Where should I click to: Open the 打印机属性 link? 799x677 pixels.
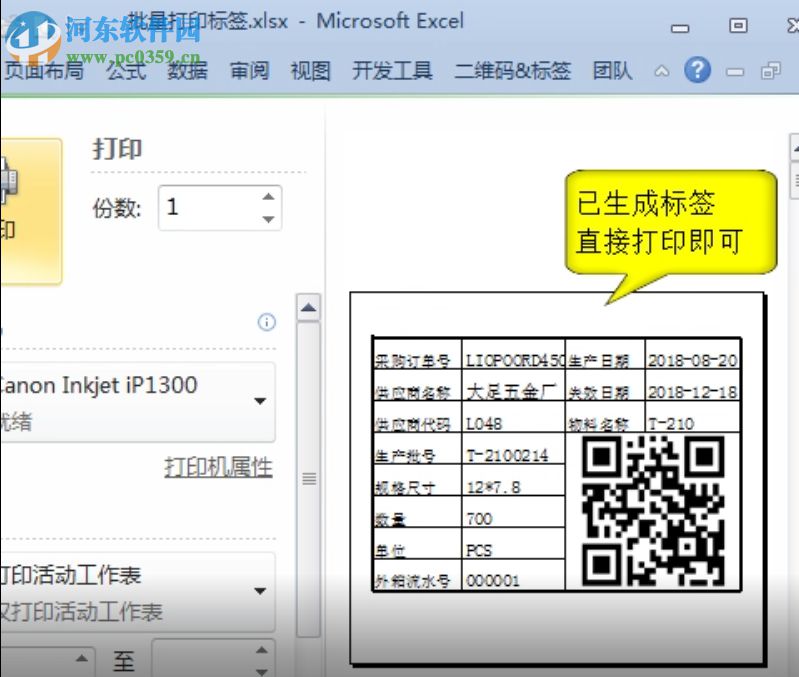pyautogui.click(x=218, y=467)
